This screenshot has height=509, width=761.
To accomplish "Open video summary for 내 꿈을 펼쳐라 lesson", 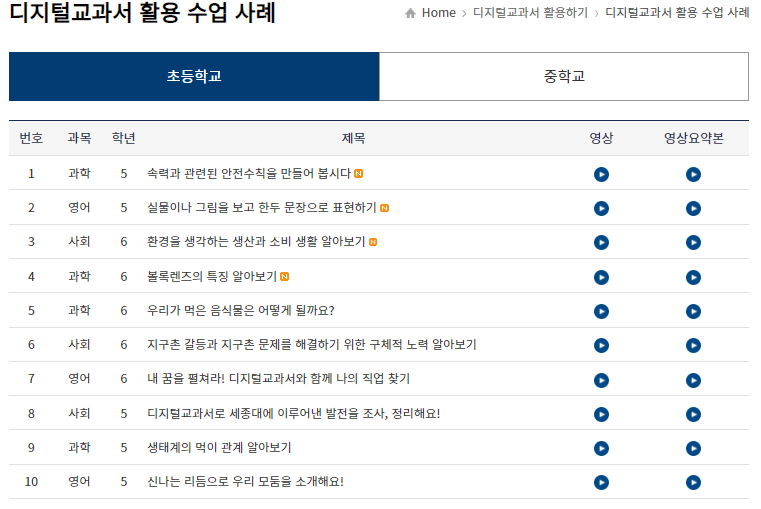I will point(693,380).
